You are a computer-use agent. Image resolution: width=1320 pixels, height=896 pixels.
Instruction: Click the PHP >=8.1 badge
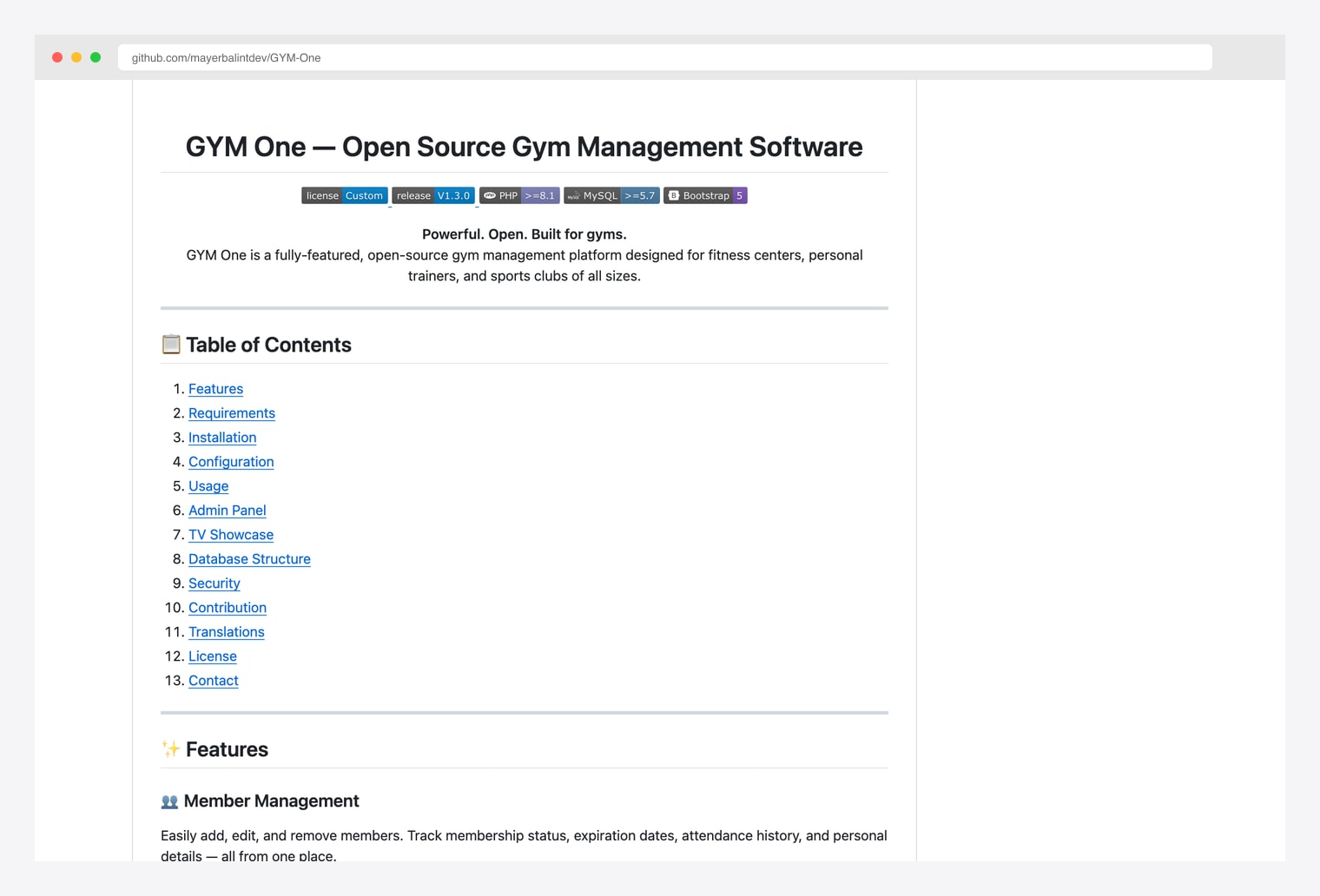(x=519, y=195)
